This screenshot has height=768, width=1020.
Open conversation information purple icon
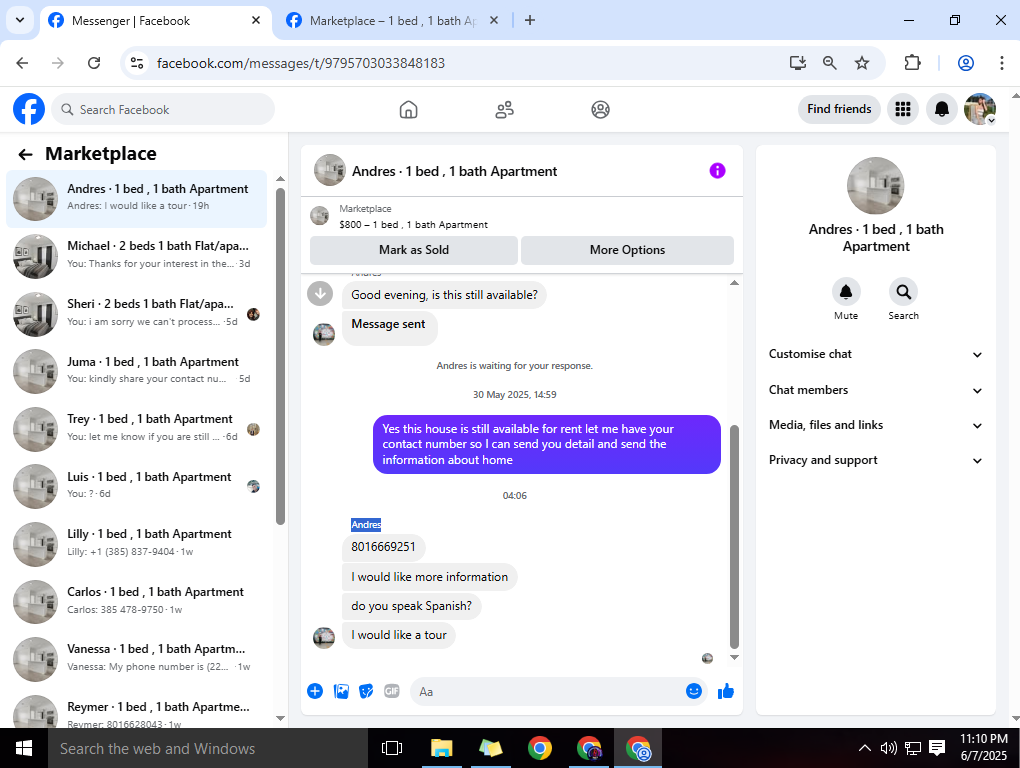click(x=717, y=171)
